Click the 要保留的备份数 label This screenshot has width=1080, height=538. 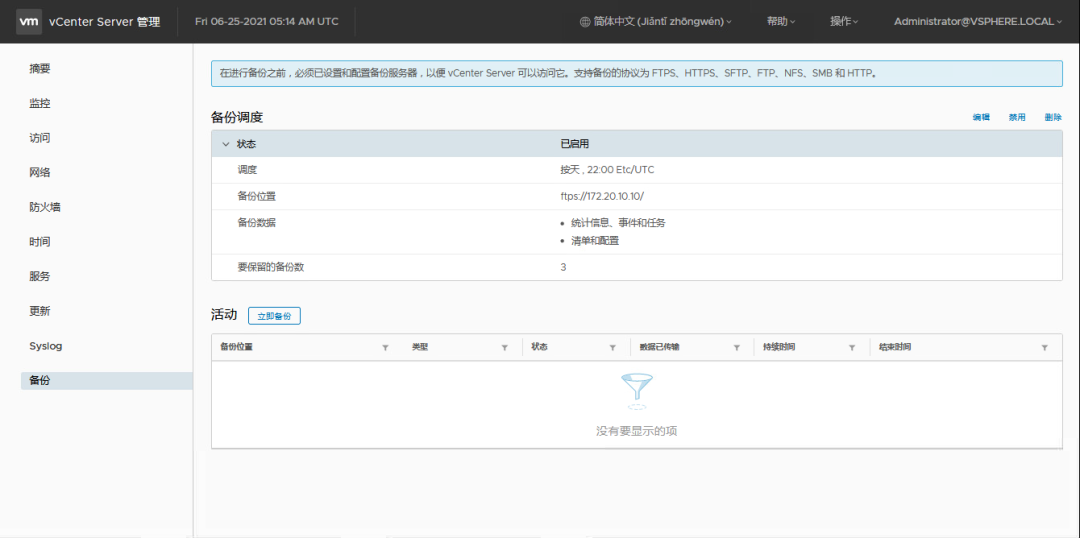coord(271,267)
